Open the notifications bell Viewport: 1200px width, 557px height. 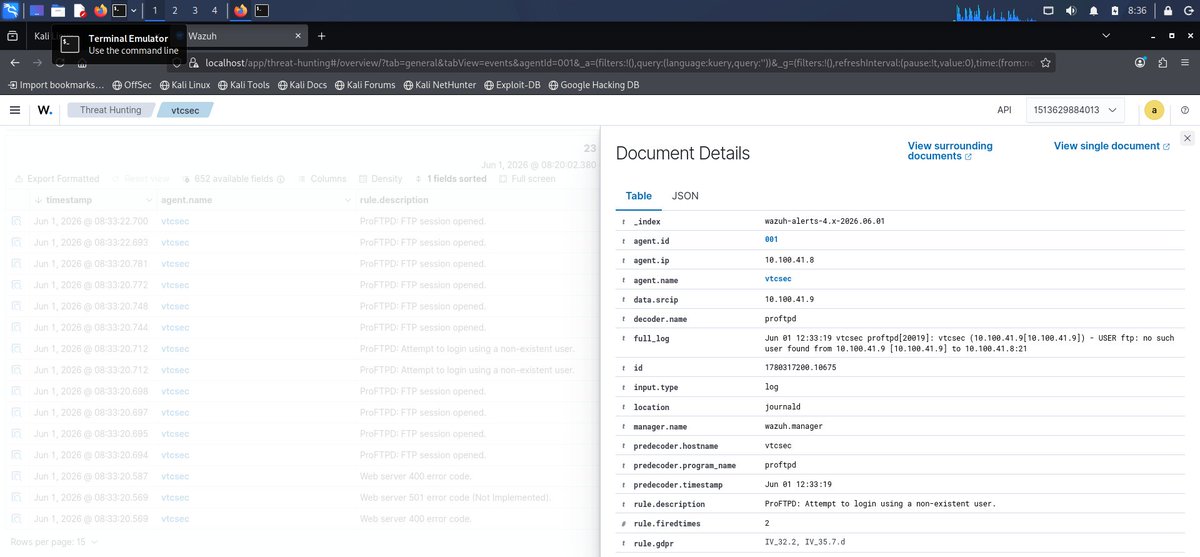coord(1093,10)
